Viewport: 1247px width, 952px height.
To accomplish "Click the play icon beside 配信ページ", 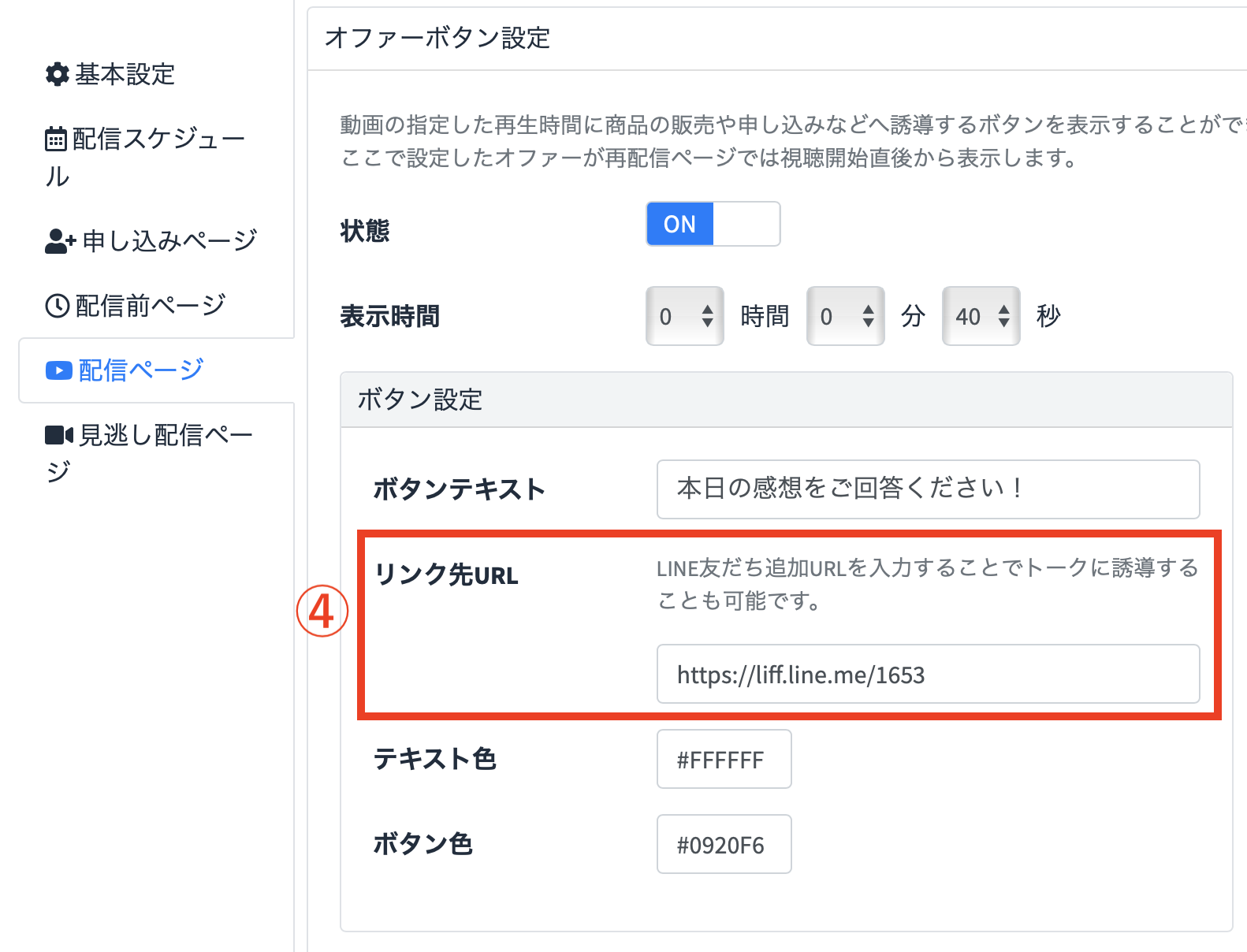I will coord(59,370).
